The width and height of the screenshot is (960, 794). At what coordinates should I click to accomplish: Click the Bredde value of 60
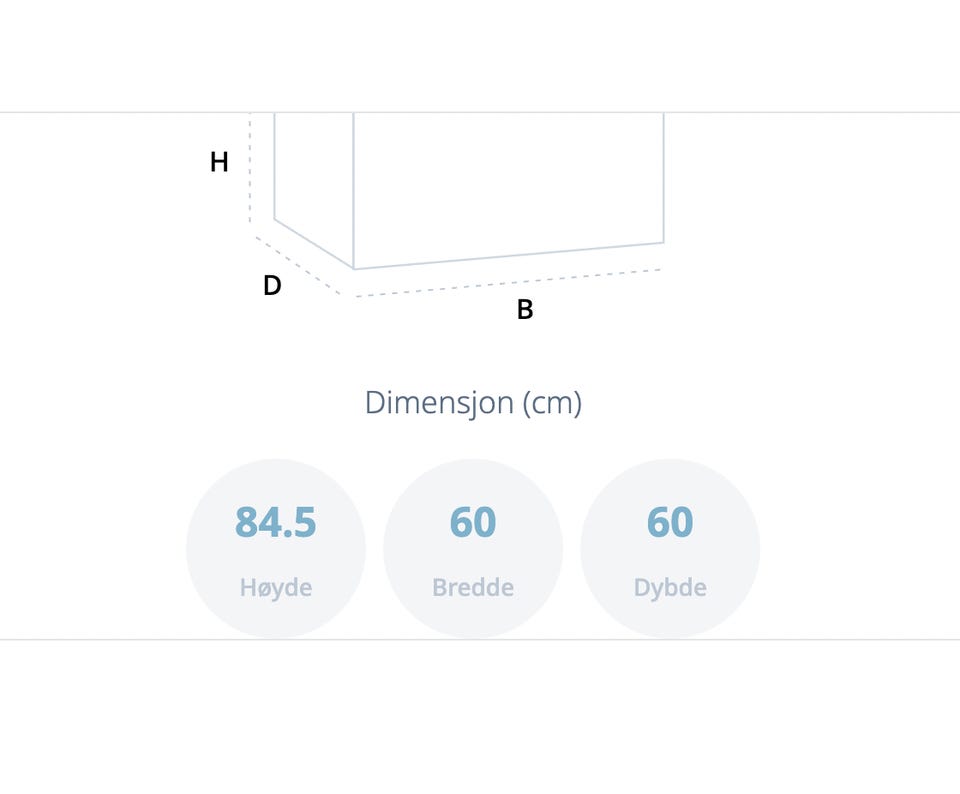[473, 522]
